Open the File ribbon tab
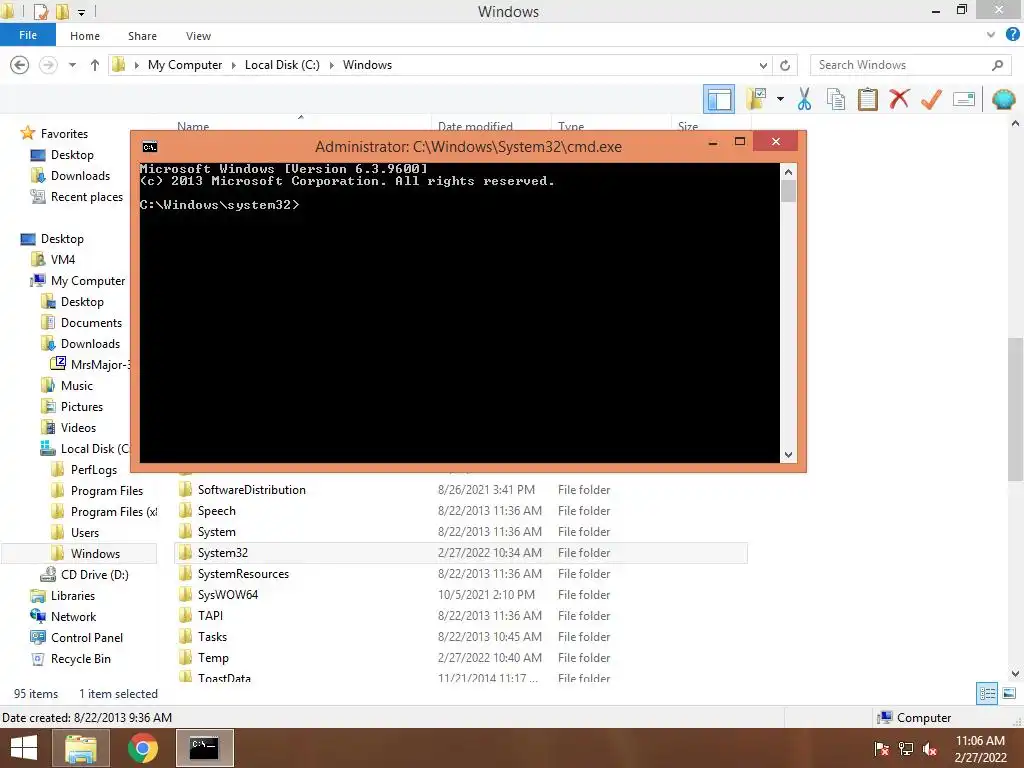 tap(27, 35)
